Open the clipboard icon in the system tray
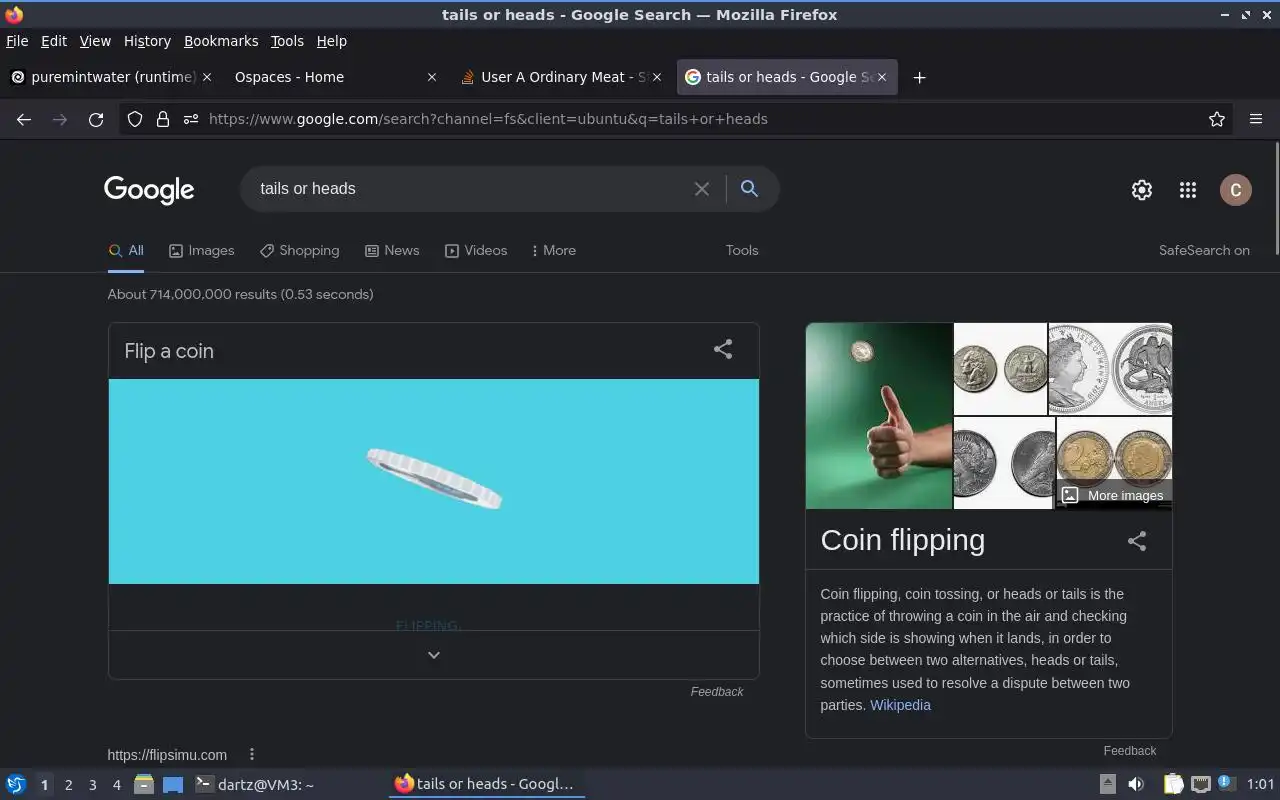Viewport: 1280px width, 800px height. 1173,784
